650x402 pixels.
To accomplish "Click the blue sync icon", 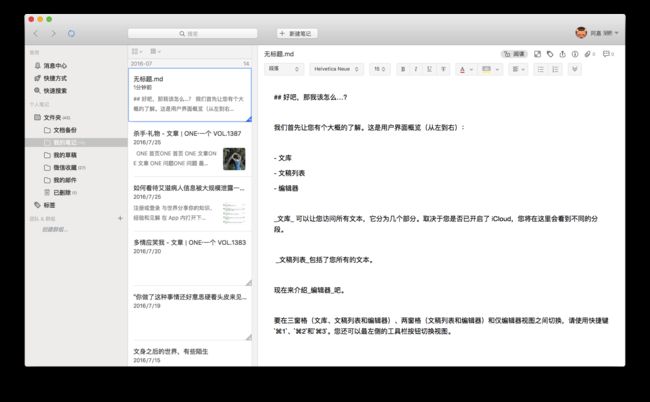I will click(x=71, y=33).
